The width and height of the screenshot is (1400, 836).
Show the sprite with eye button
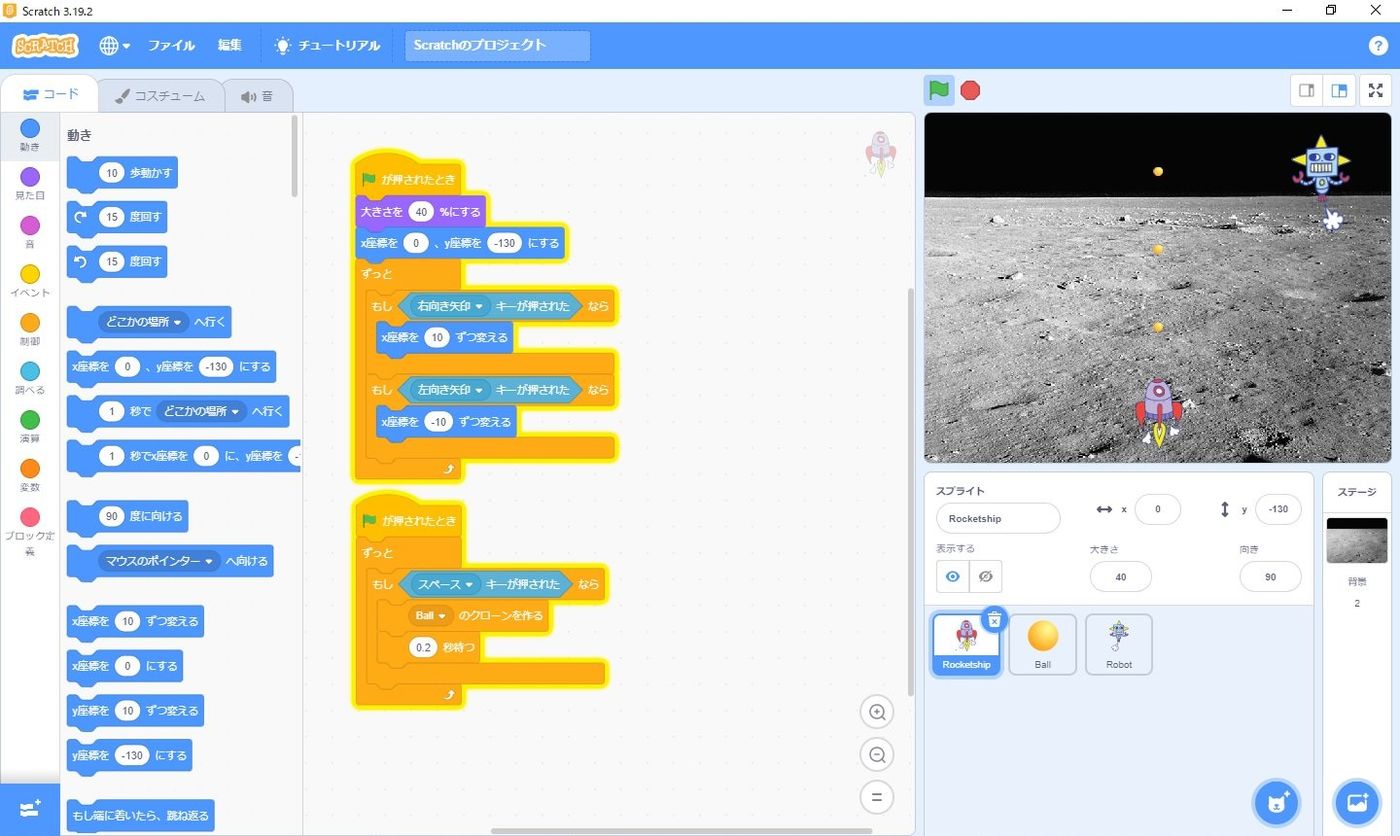click(x=952, y=577)
